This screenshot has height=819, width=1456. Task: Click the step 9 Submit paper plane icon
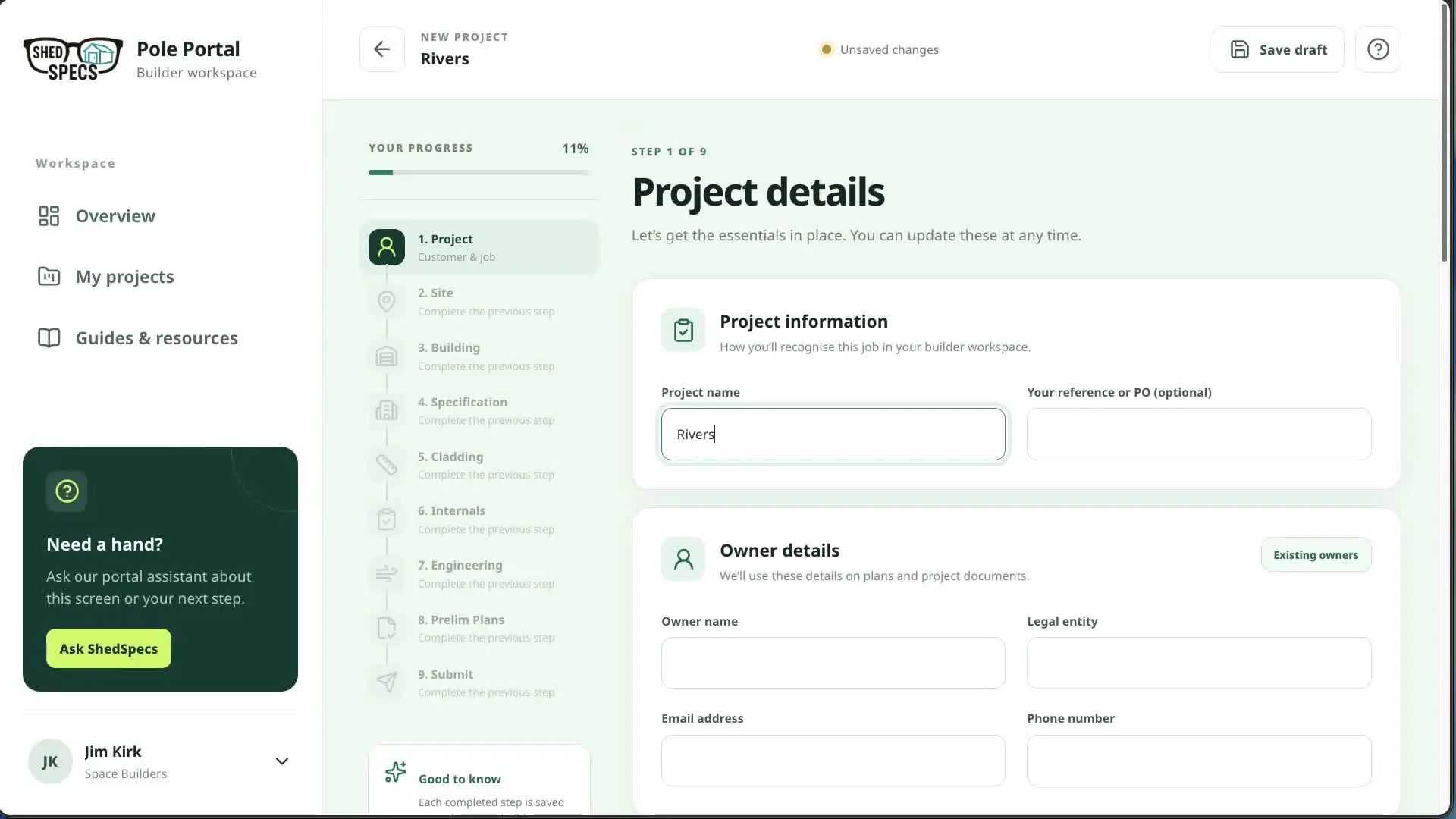(387, 682)
